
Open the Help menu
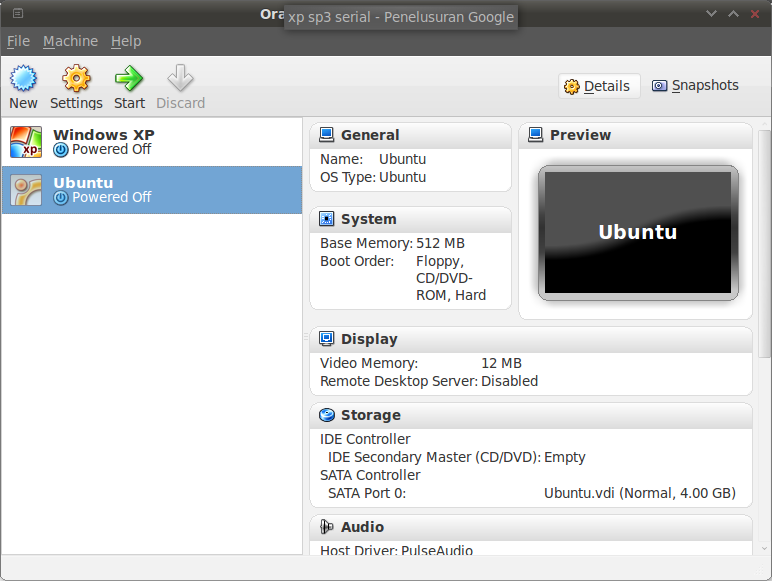tap(126, 41)
